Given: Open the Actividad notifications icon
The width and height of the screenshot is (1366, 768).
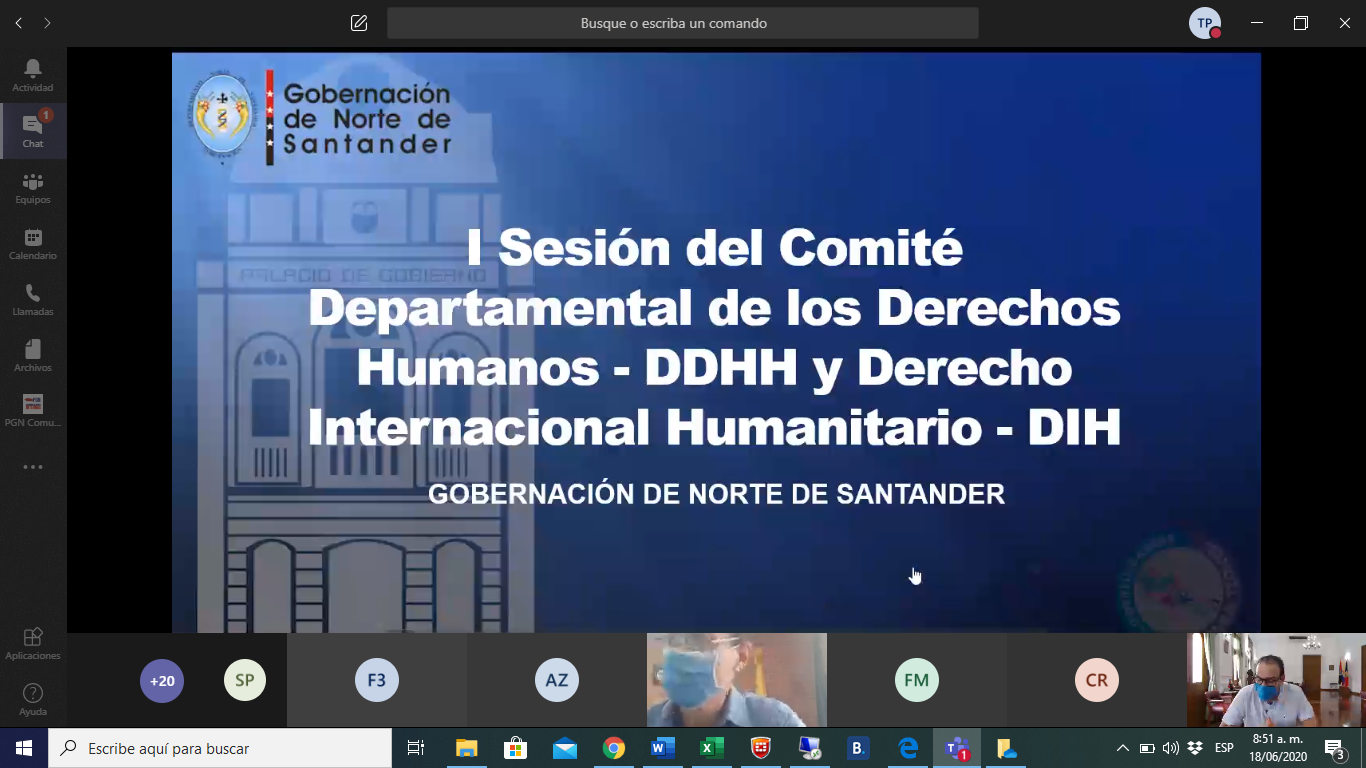Looking at the screenshot, I should 33,75.
